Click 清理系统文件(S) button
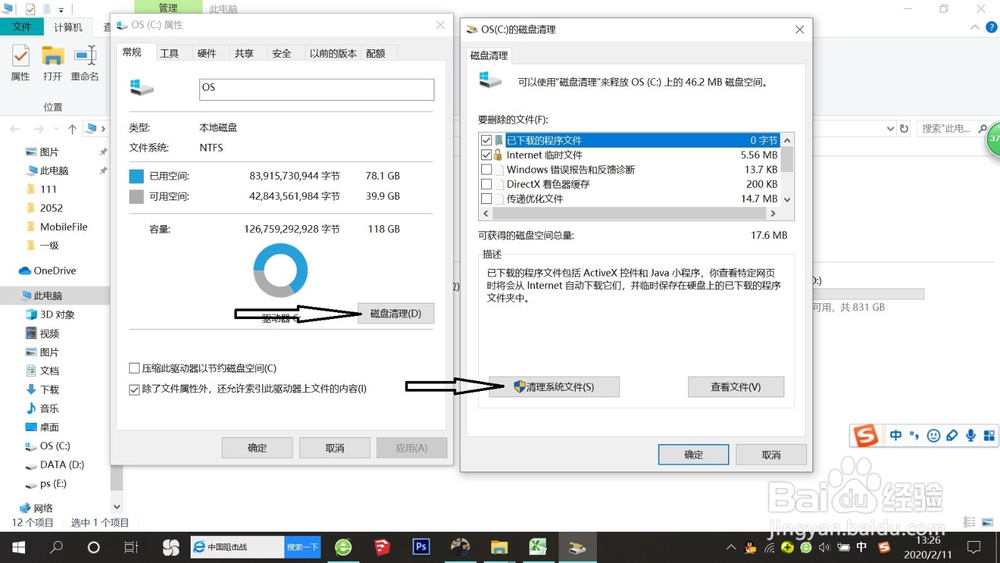This screenshot has height=563, width=1000. (x=554, y=386)
